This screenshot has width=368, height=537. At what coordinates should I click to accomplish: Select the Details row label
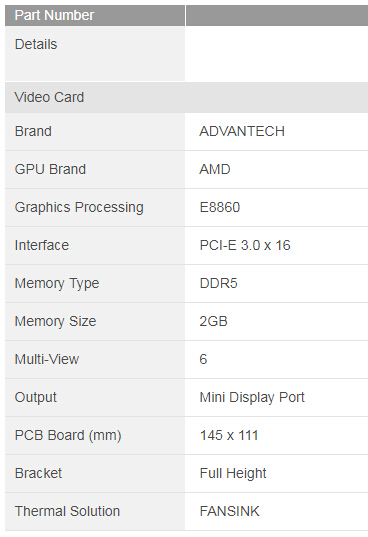(x=36, y=45)
